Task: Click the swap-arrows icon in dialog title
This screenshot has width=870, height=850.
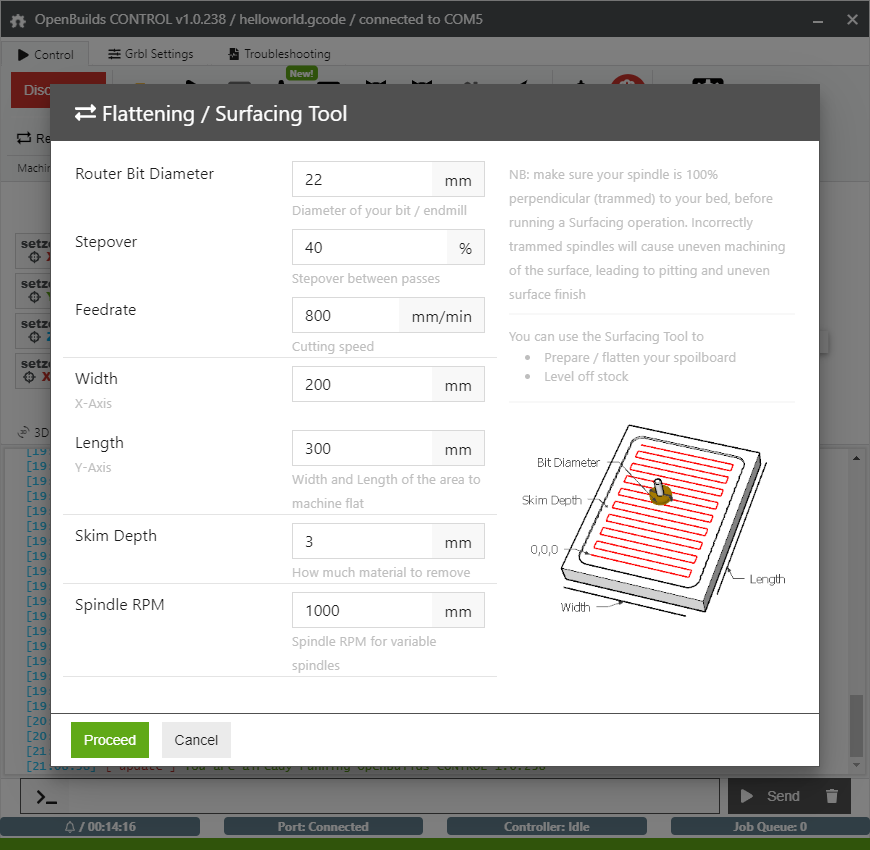Action: (85, 113)
